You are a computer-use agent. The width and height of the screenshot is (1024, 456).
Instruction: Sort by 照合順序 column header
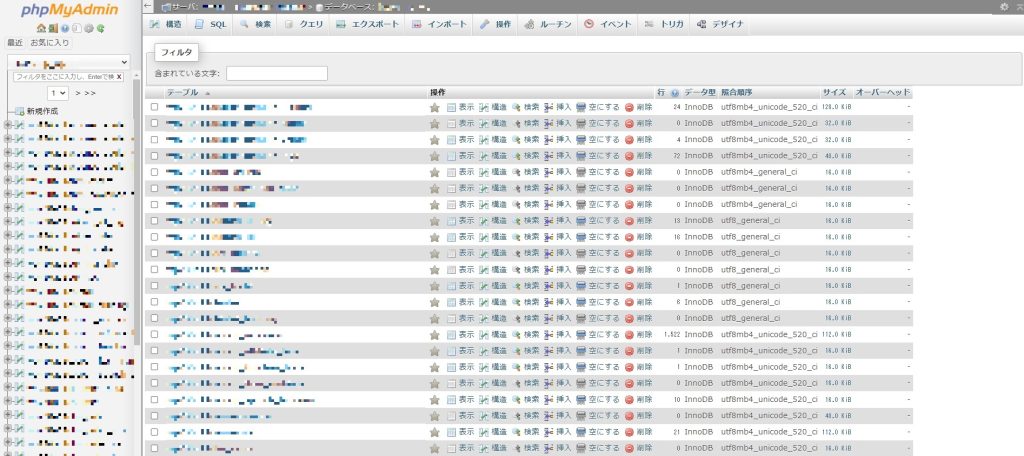(737, 93)
